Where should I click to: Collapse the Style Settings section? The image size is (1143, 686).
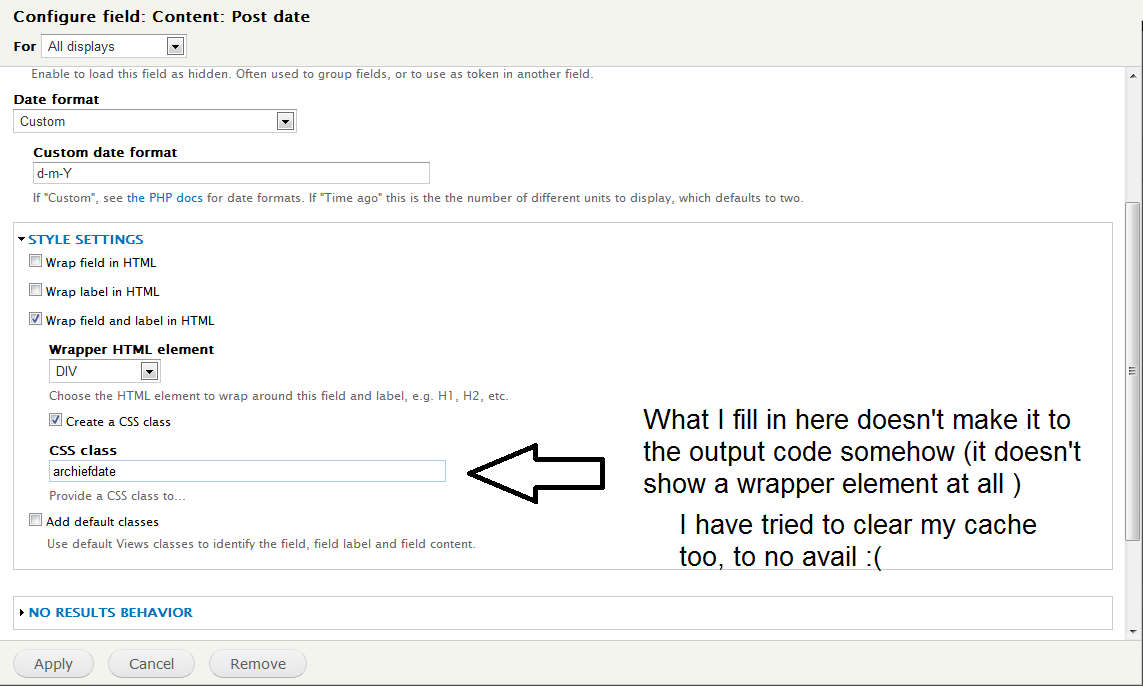[85, 239]
